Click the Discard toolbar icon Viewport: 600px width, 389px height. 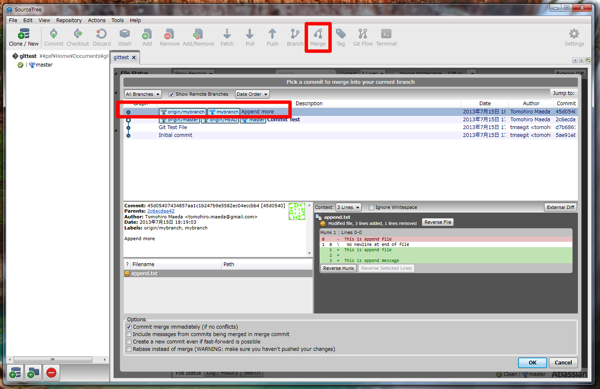(102, 37)
